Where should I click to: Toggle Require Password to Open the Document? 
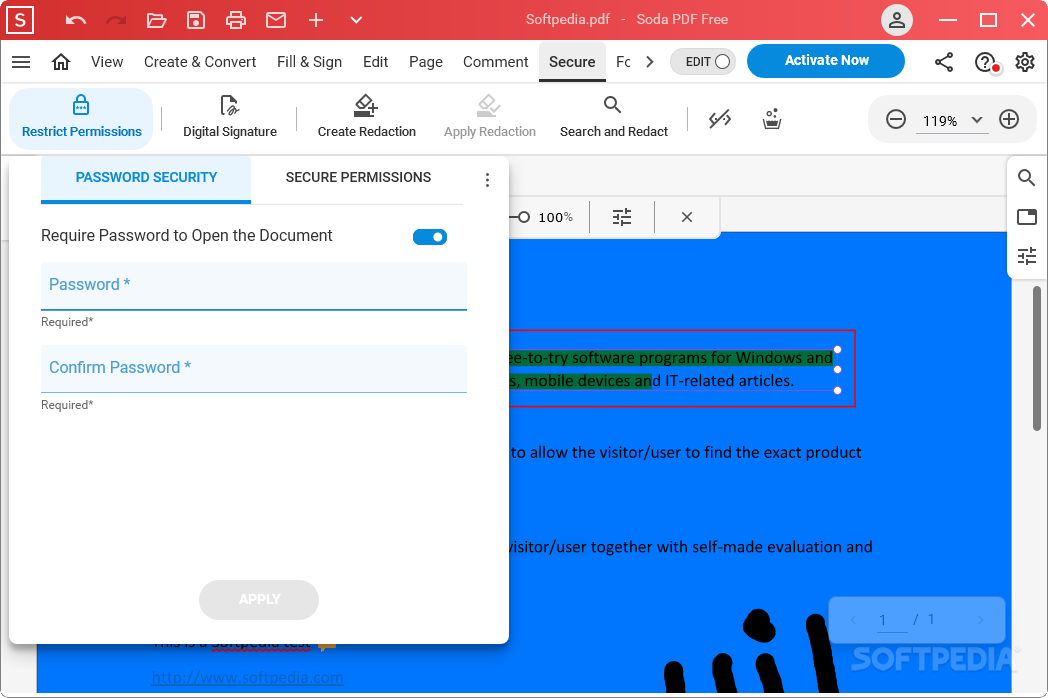click(430, 237)
